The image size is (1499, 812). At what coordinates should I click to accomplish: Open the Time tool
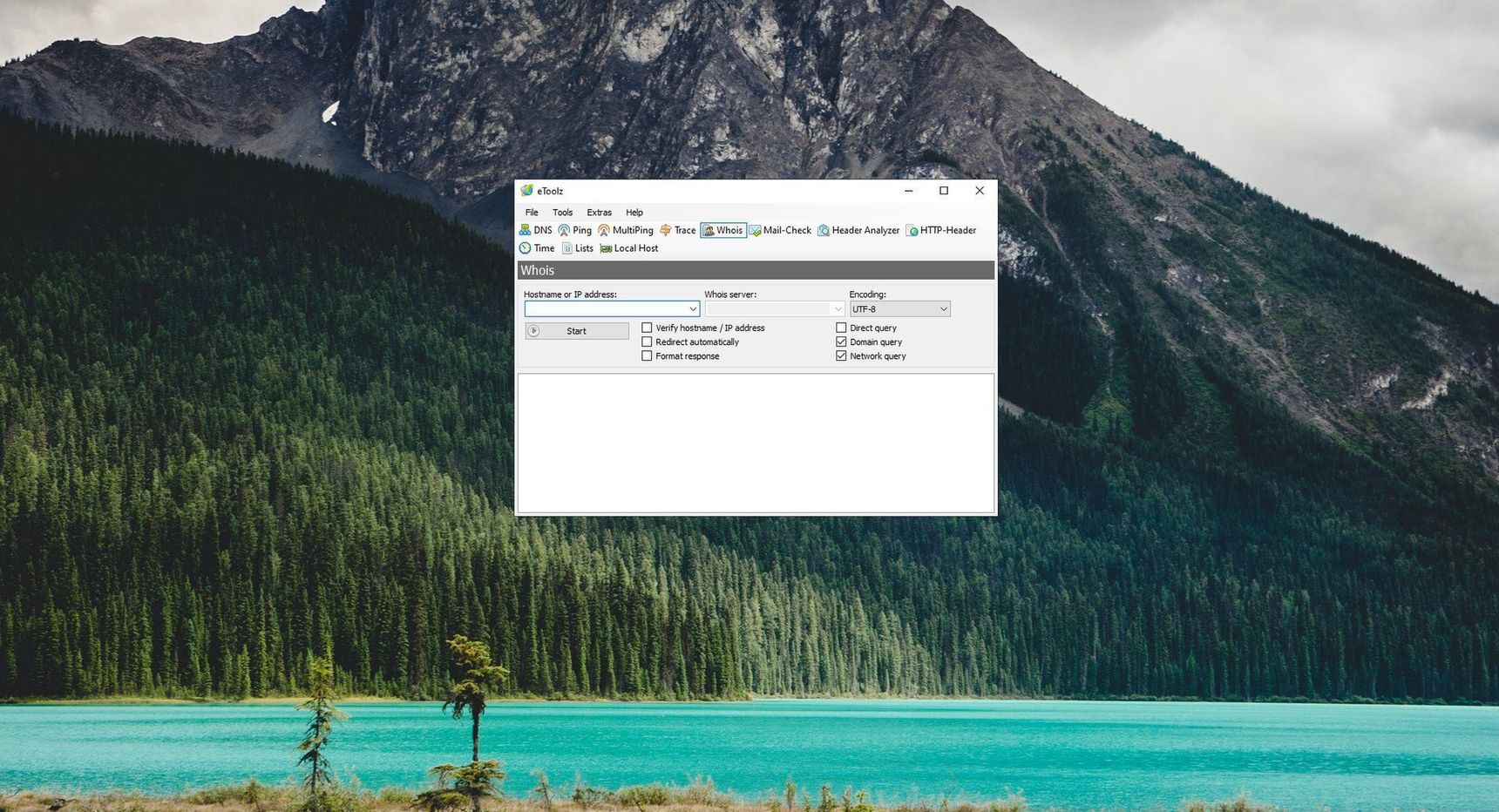click(537, 248)
